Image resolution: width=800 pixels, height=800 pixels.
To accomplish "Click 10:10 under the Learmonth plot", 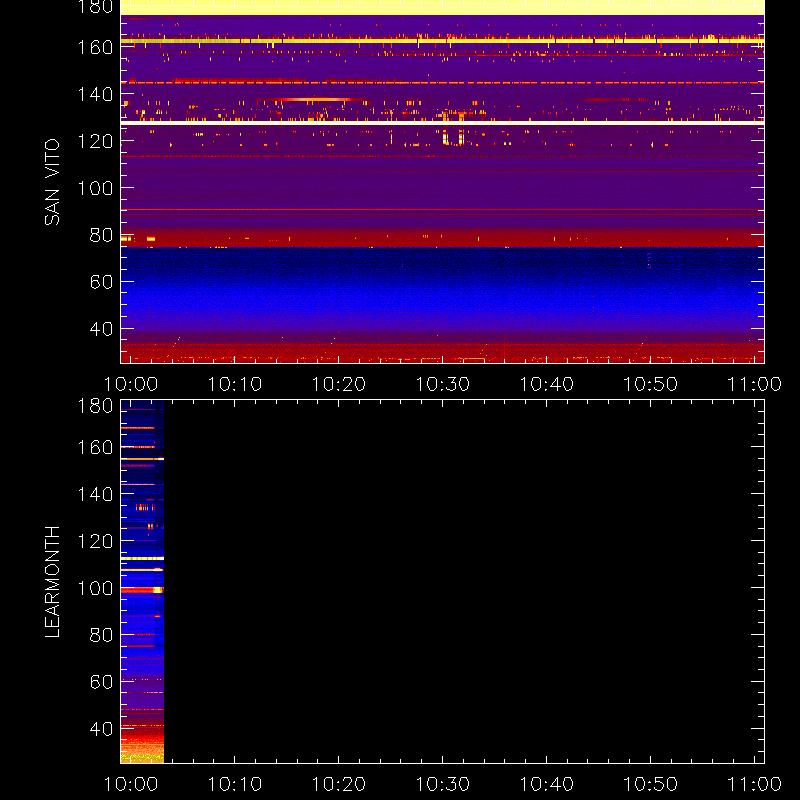I will click(x=235, y=784).
